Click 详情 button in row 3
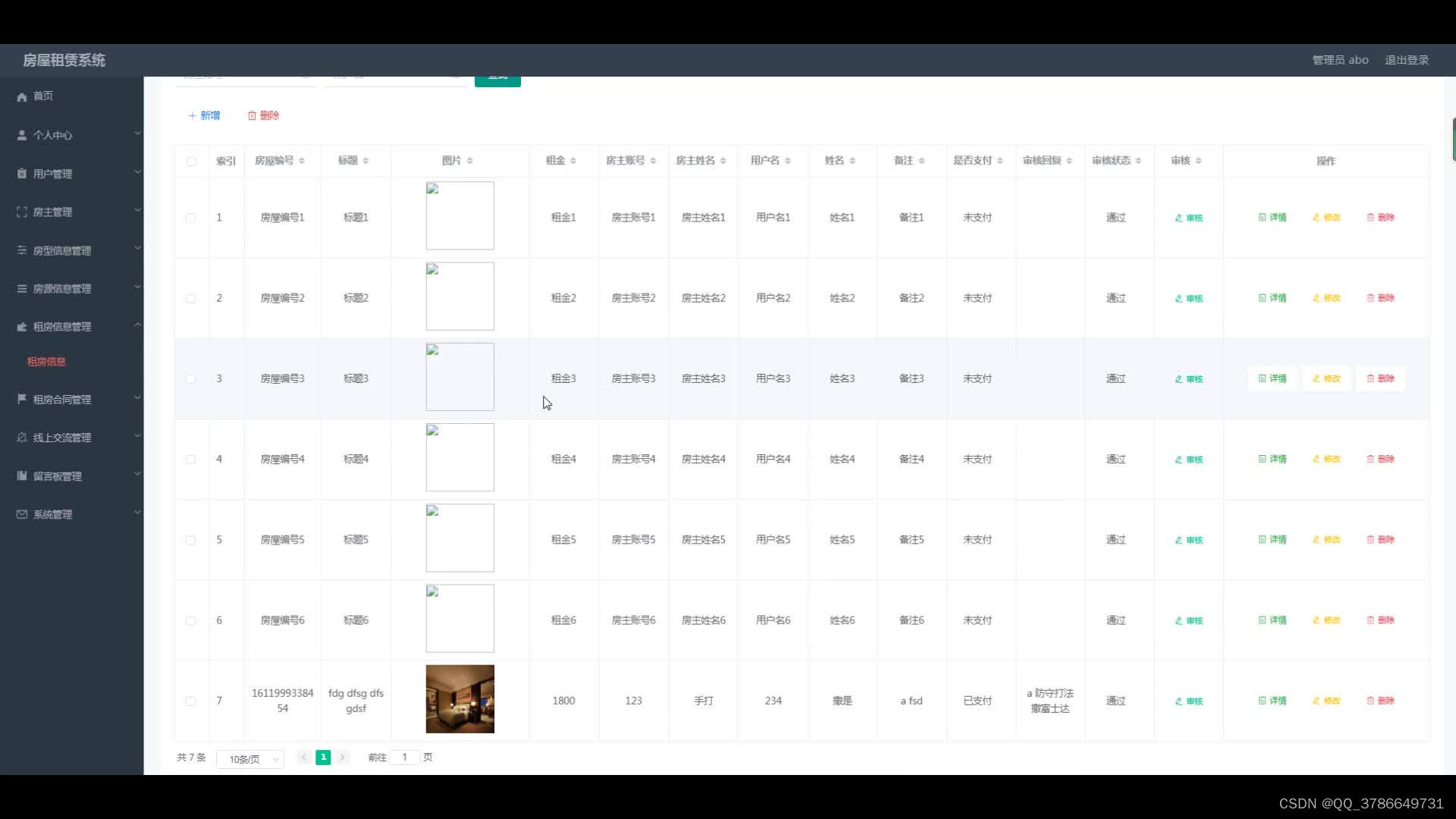 (x=1272, y=378)
